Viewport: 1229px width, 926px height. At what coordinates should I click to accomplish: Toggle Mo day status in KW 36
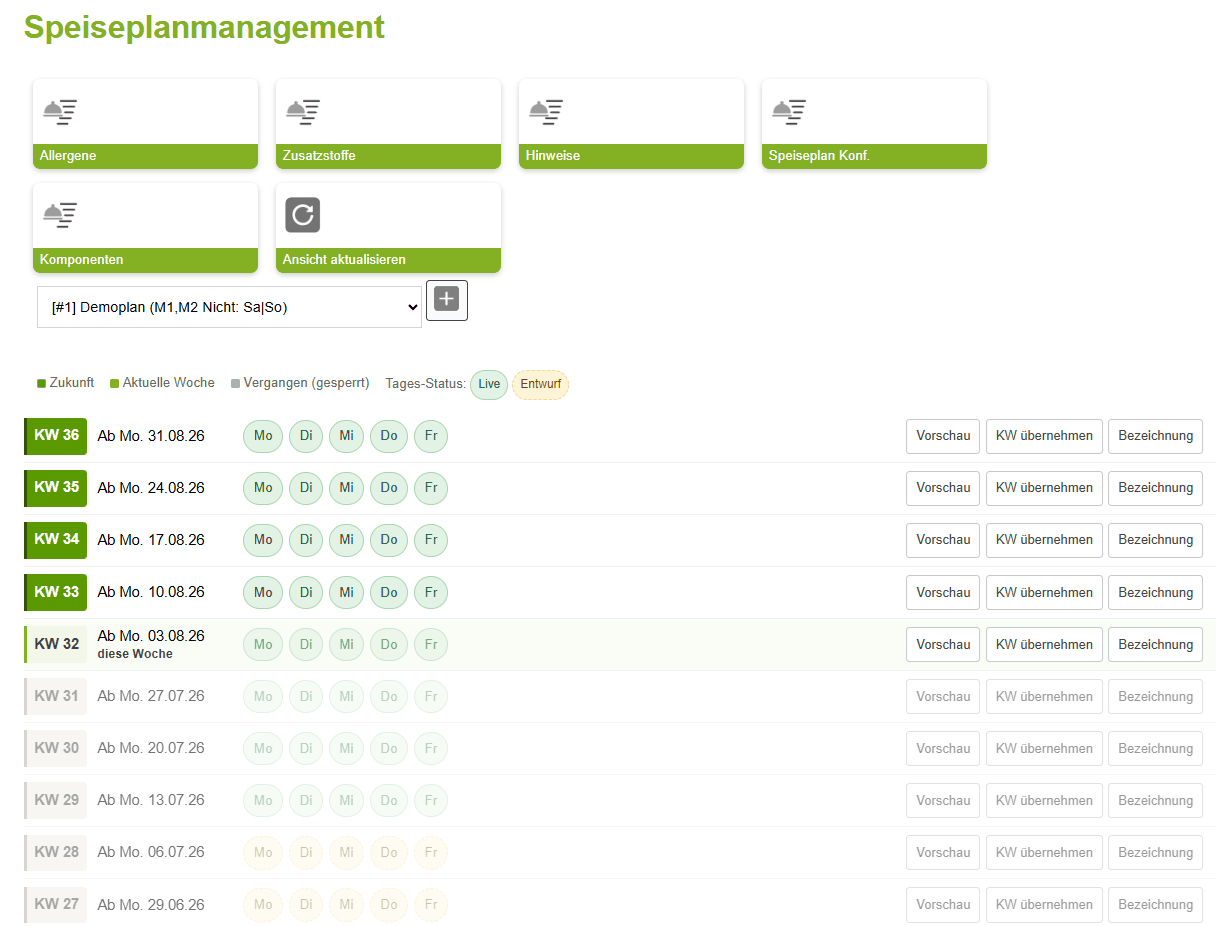[x=263, y=436]
